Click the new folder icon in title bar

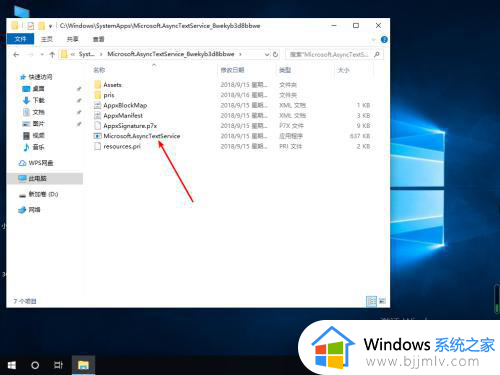[41, 26]
